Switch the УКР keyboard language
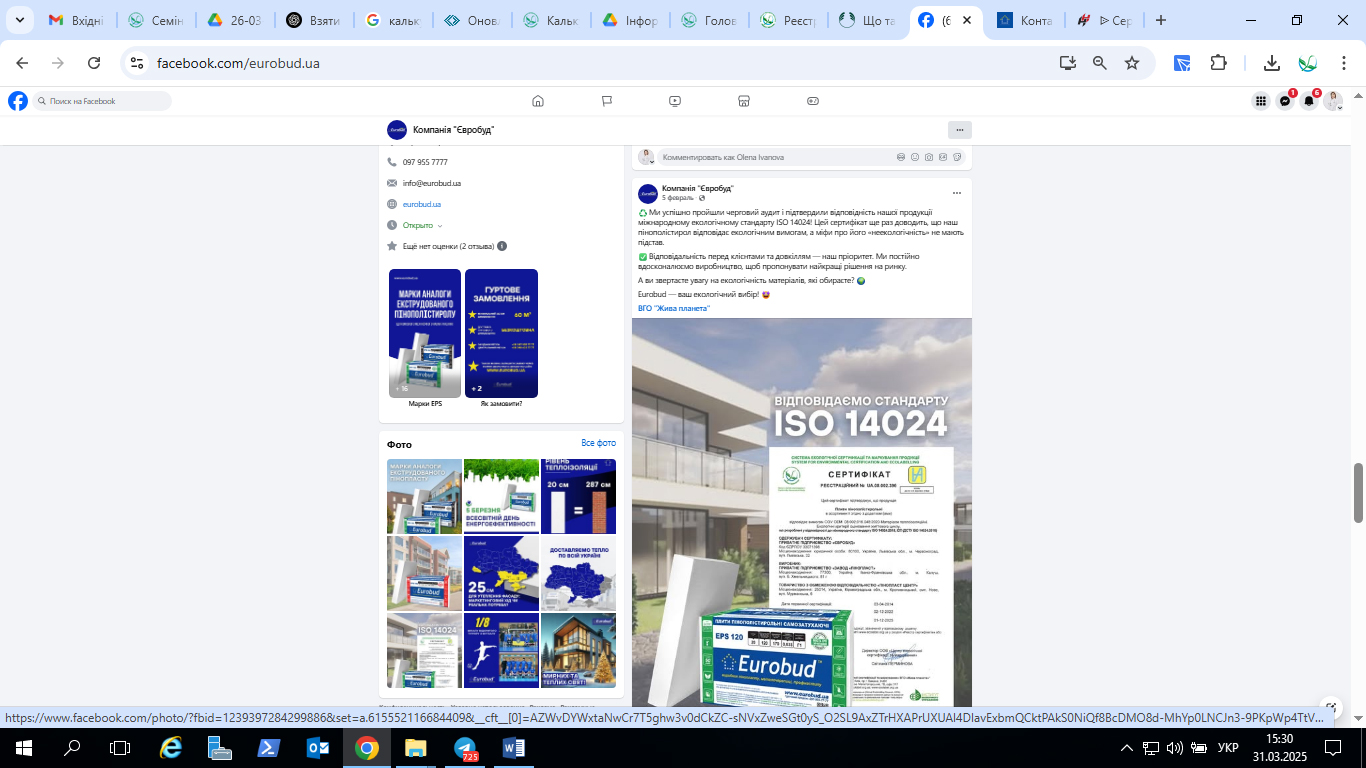The height and width of the screenshot is (768, 1366). pyautogui.click(x=1228, y=748)
